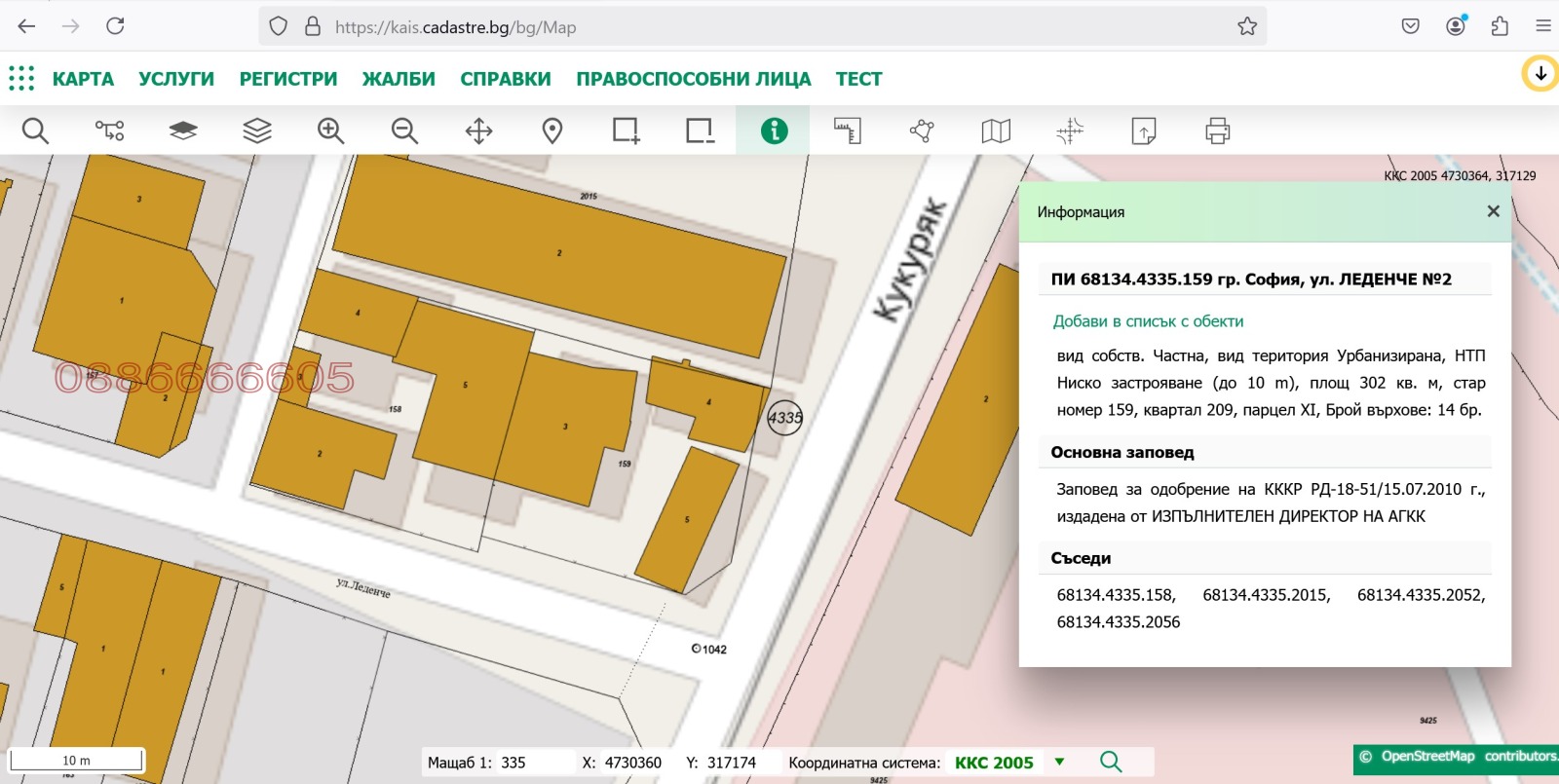Screen dimensions: 1559x784
Task: Open the map layers stack tool
Action: pyautogui.click(x=257, y=131)
